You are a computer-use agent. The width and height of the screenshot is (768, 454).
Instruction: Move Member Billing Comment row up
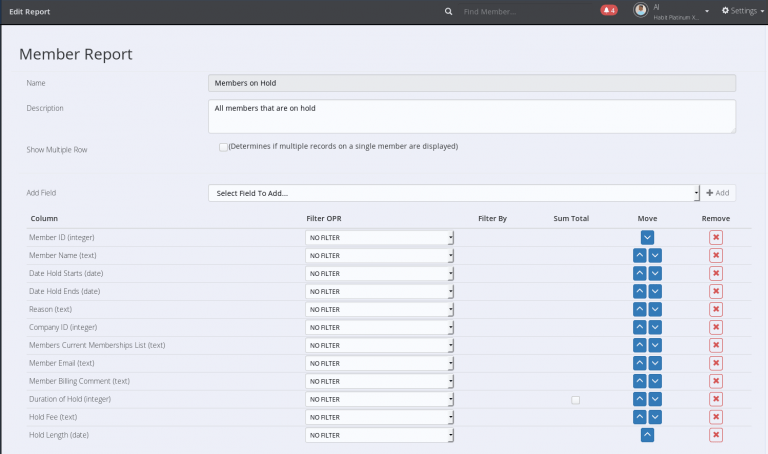(x=640, y=381)
